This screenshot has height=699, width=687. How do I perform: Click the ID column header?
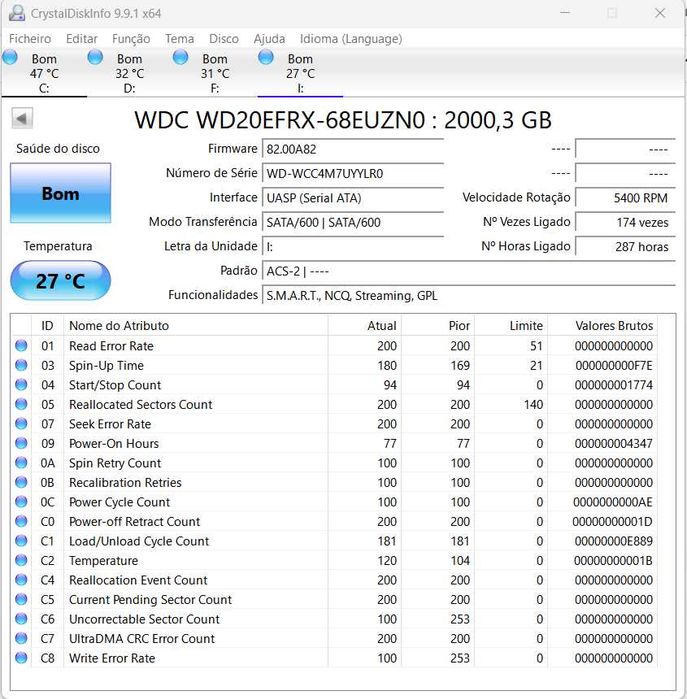47,325
